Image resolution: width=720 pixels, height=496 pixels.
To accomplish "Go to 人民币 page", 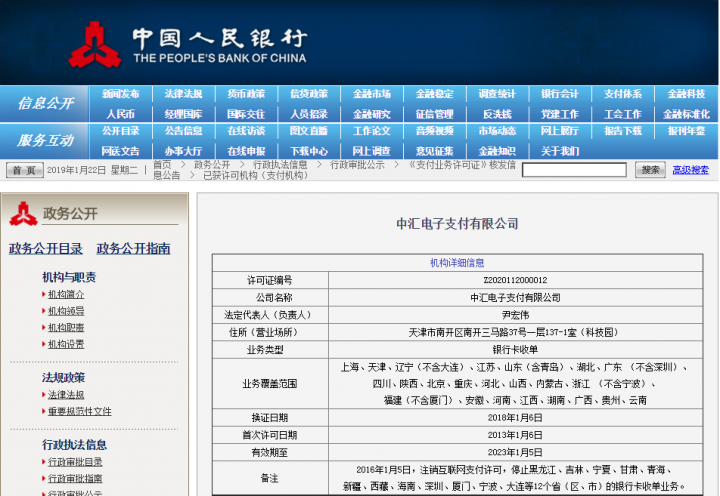I will (x=120, y=114).
